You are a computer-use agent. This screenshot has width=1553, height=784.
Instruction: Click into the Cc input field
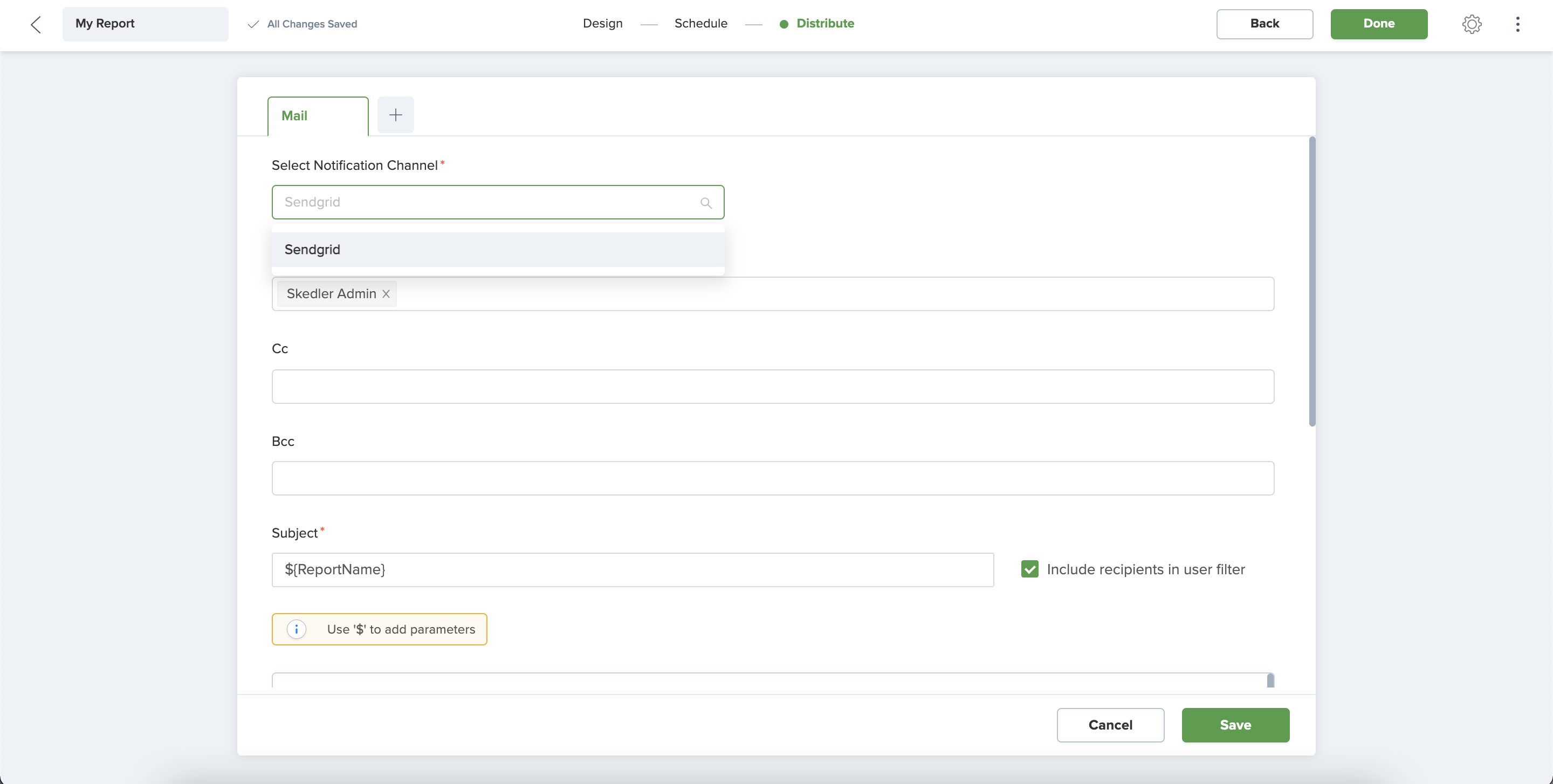[x=772, y=386]
